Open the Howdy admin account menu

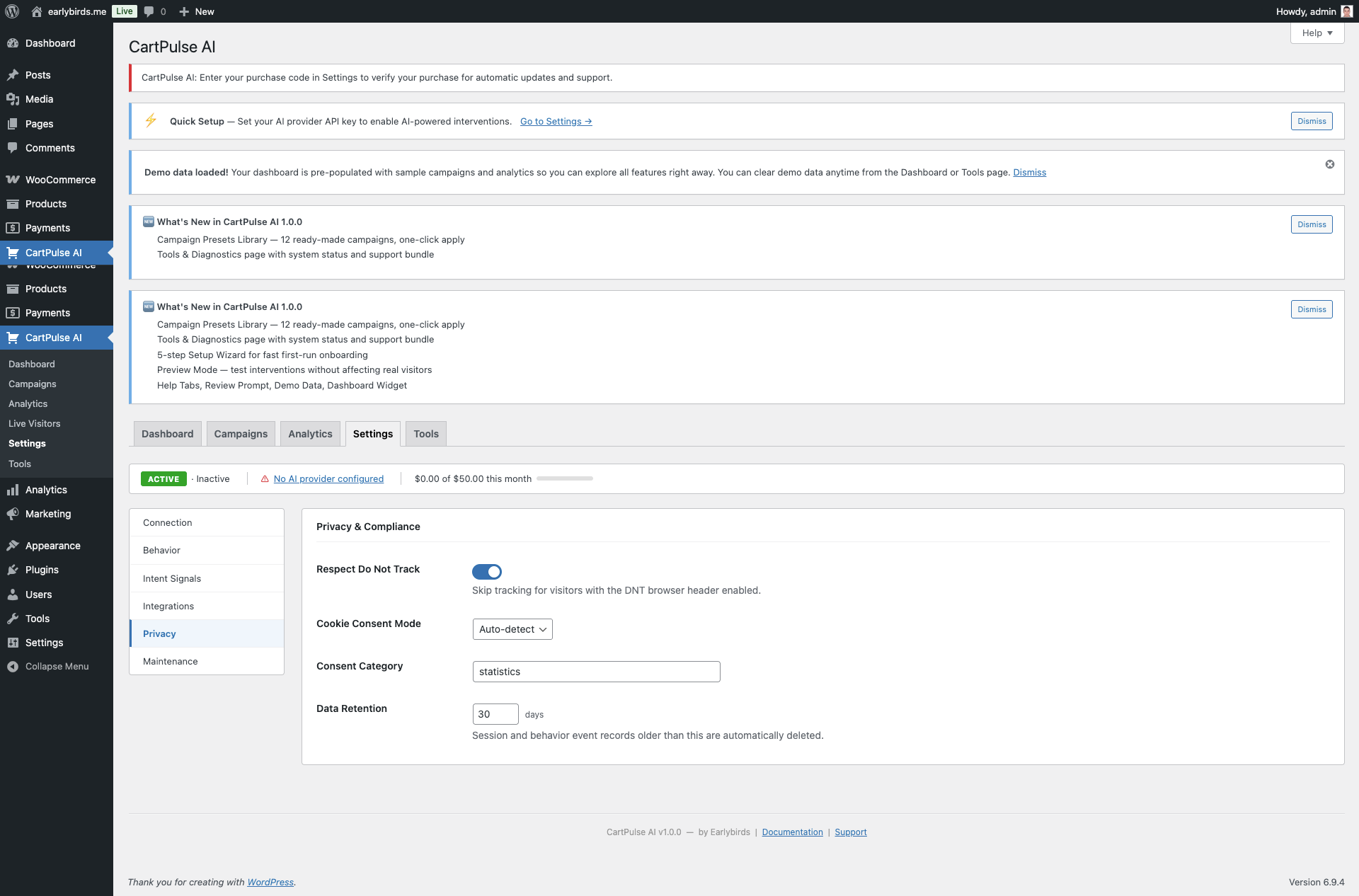click(1306, 11)
